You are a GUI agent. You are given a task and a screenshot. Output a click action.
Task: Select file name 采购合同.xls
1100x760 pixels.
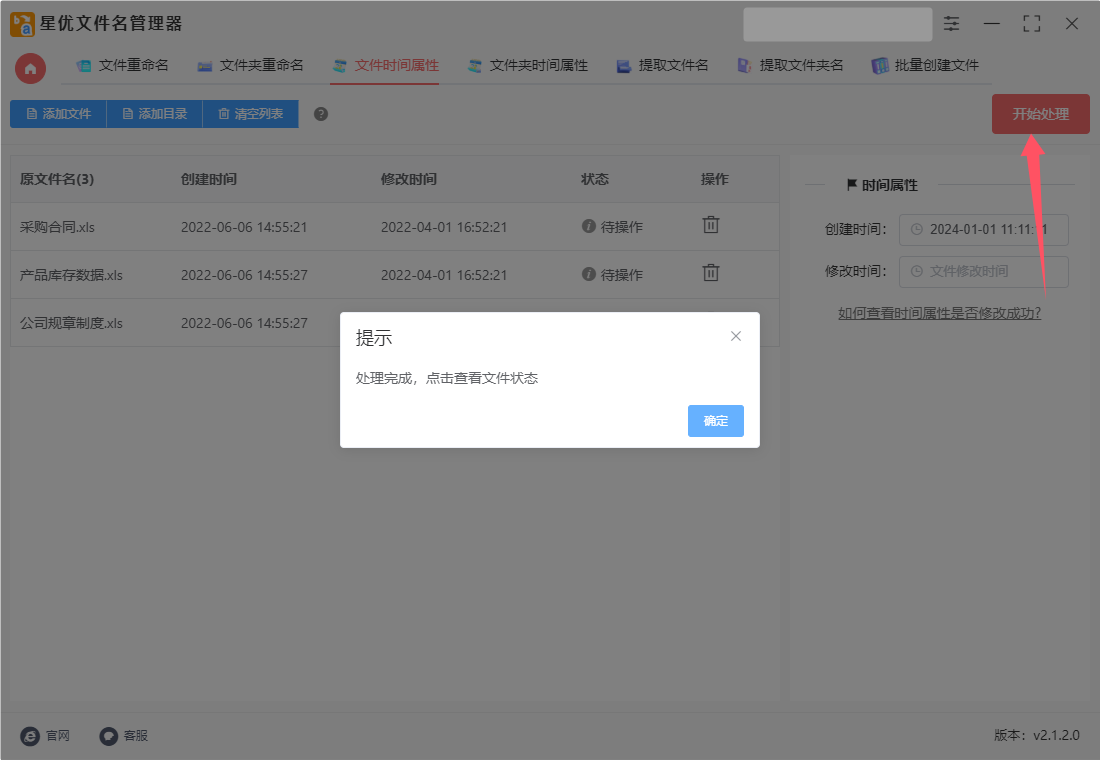point(57,227)
